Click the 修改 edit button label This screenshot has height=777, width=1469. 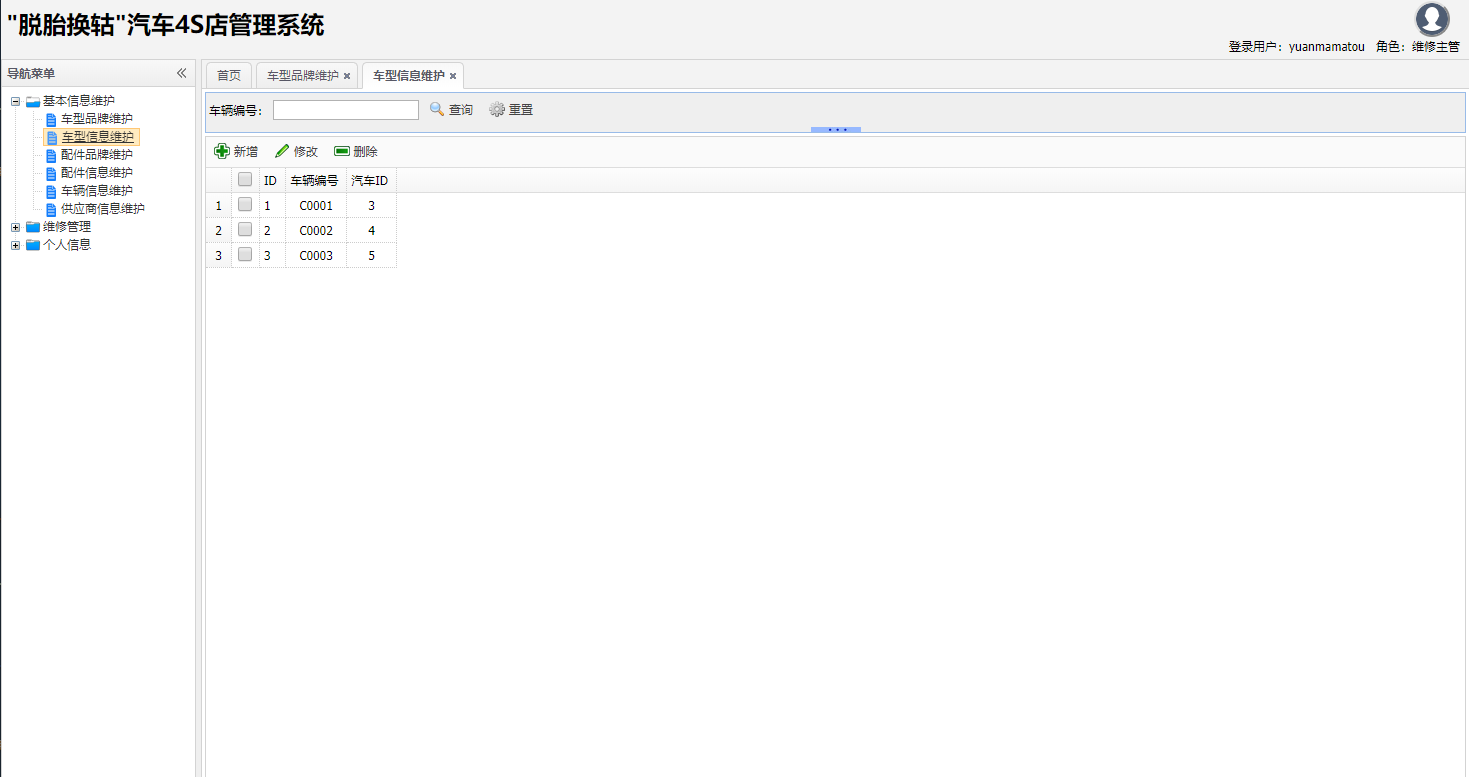306,152
